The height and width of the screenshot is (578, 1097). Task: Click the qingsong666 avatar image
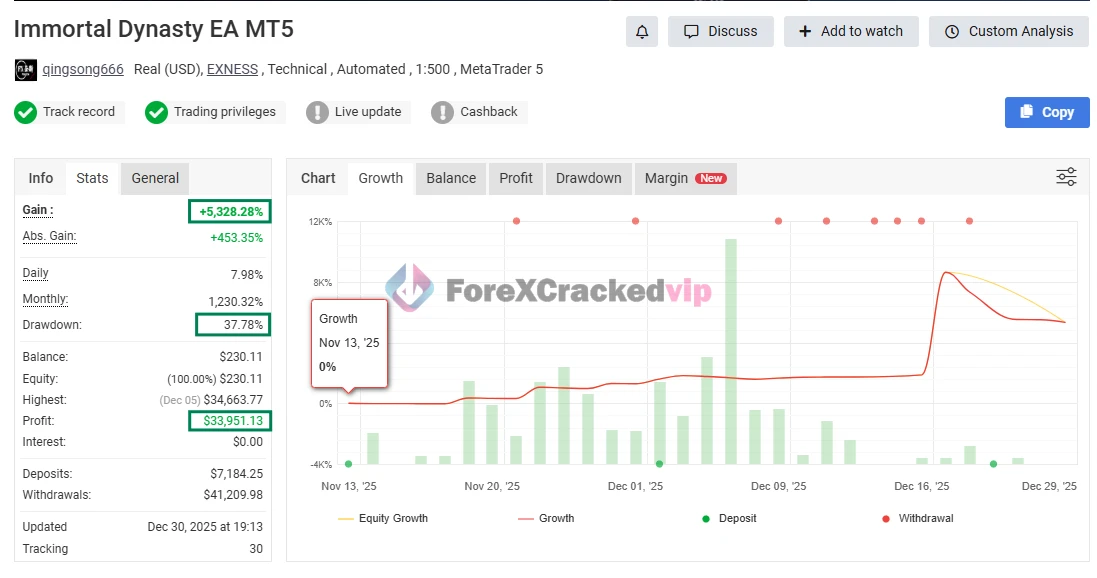tap(26, 70)
